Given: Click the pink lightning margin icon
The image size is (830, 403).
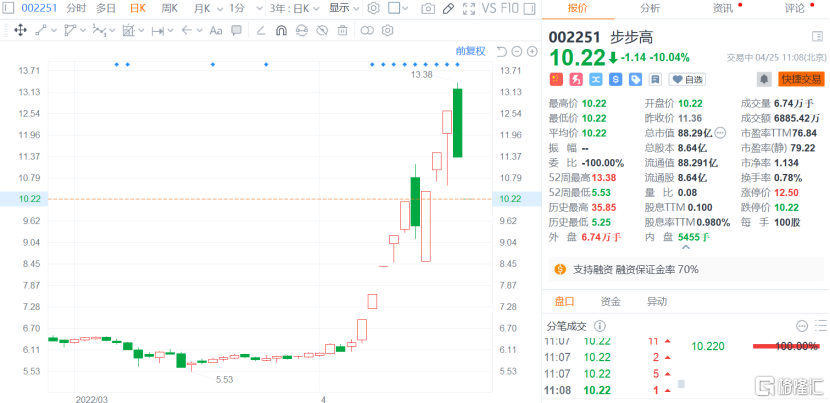Looking at the screenshot, I should pyautogui.click(x=575, y=79).
